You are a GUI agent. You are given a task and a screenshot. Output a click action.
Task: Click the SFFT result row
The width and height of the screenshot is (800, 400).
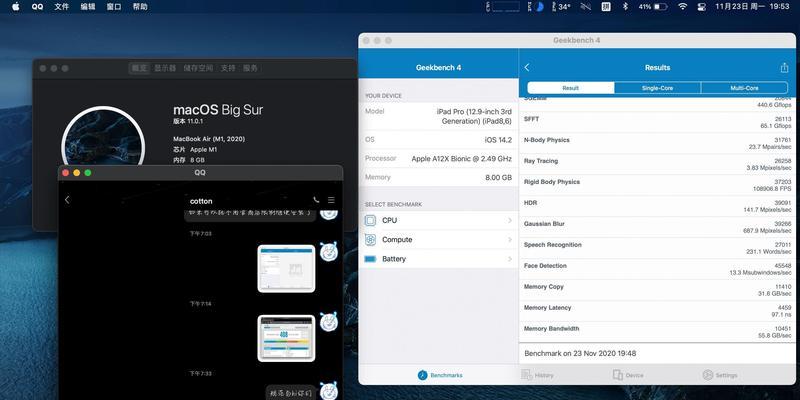pyautogui.click(x=657, y=122)
